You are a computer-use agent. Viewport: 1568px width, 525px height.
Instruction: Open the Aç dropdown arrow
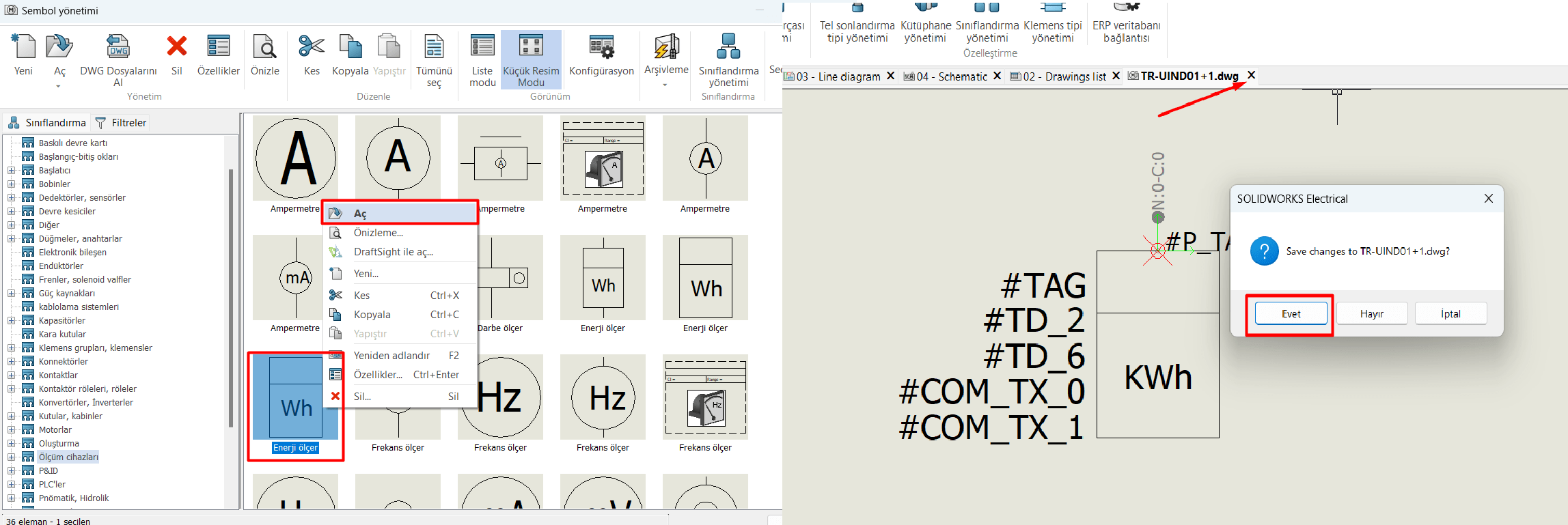click(59, 86)
